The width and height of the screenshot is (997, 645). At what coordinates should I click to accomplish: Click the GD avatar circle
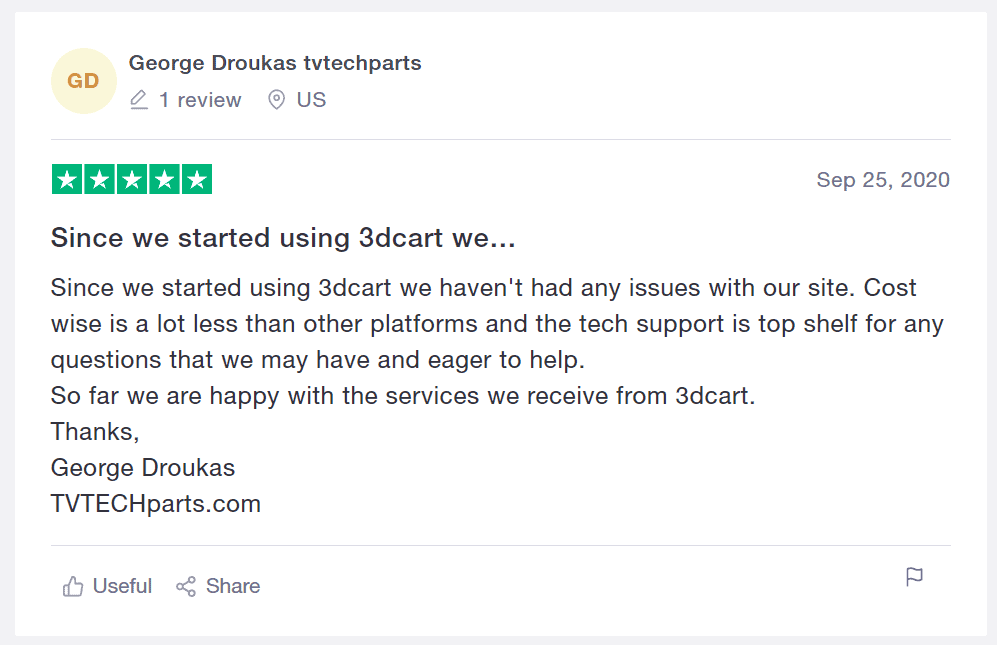coord(83,81)
